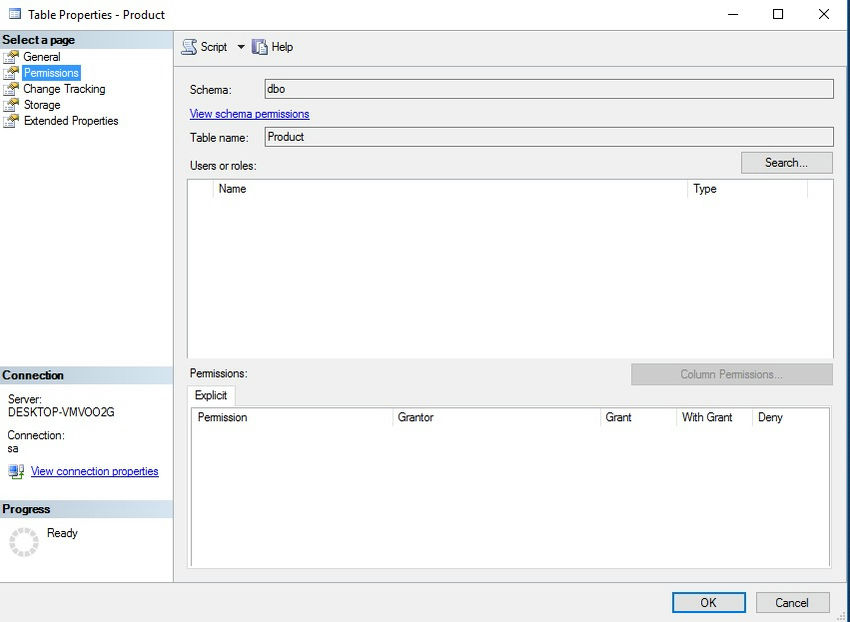Open View schema permissions link
850x622 pixels.
click(249, 113)
